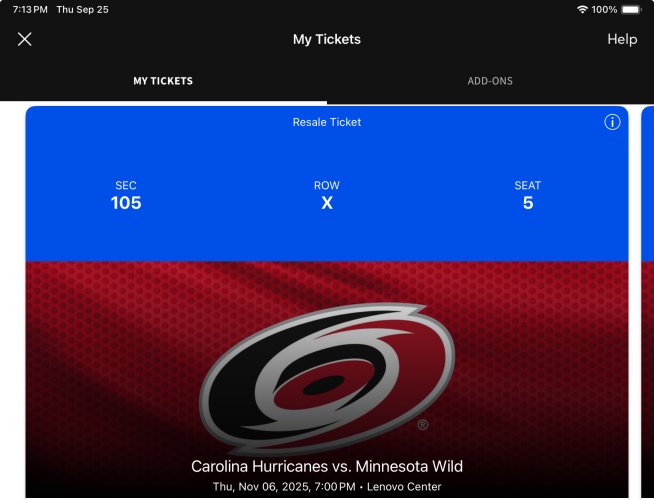Tap the My Tickets header title

[x=327, y=39]
